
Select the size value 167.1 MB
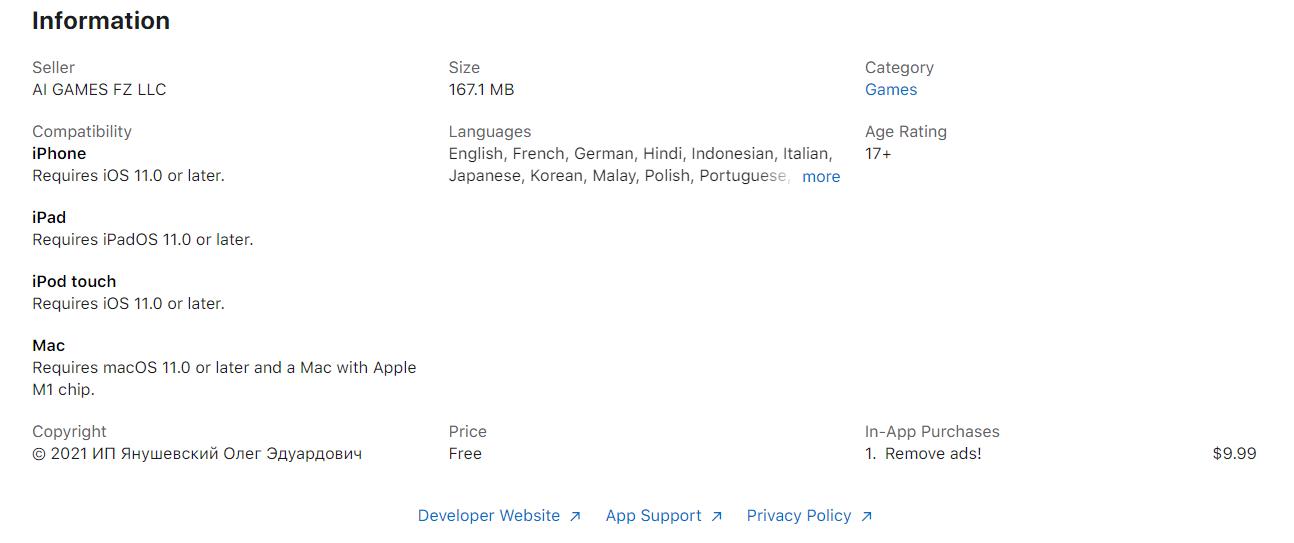point(481,89)
